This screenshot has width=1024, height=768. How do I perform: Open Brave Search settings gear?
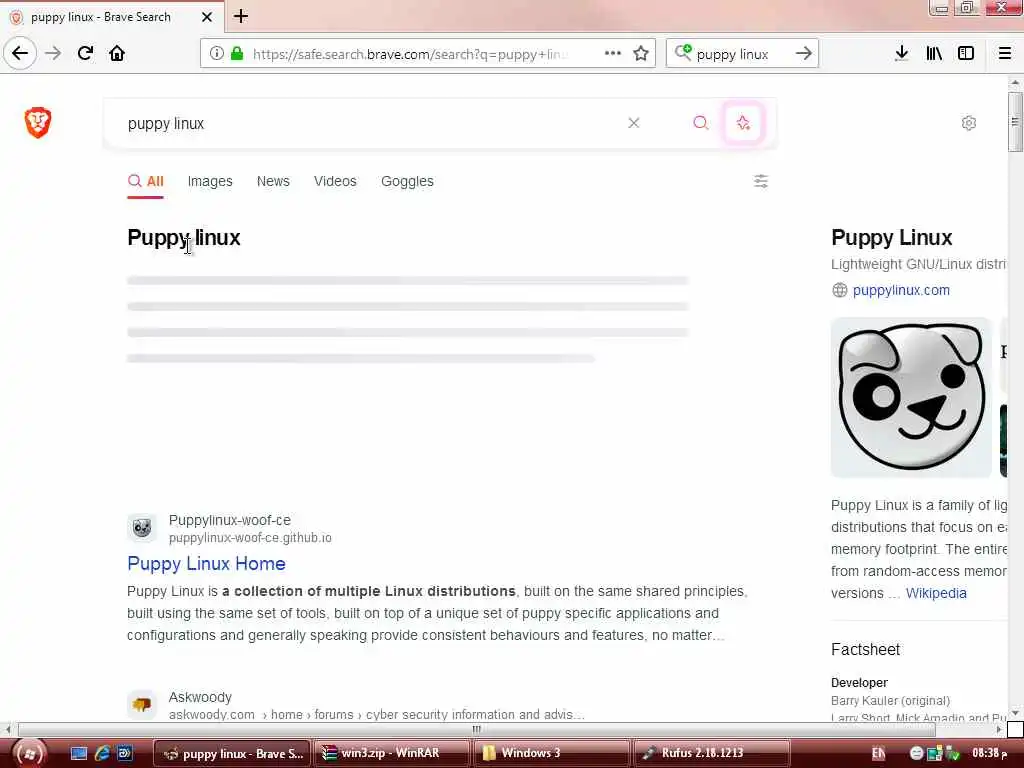[968, 123]
